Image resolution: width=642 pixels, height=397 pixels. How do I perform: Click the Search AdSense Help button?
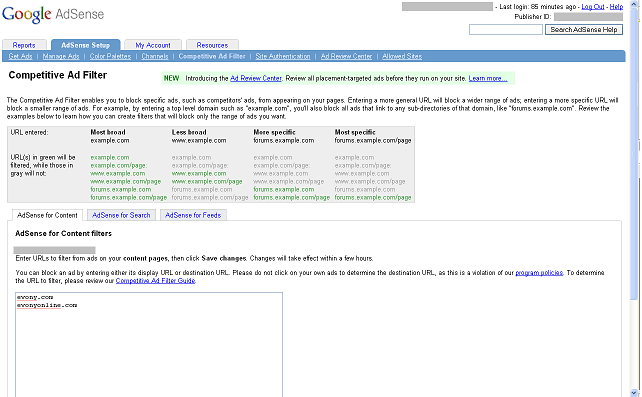click(584, 29)
